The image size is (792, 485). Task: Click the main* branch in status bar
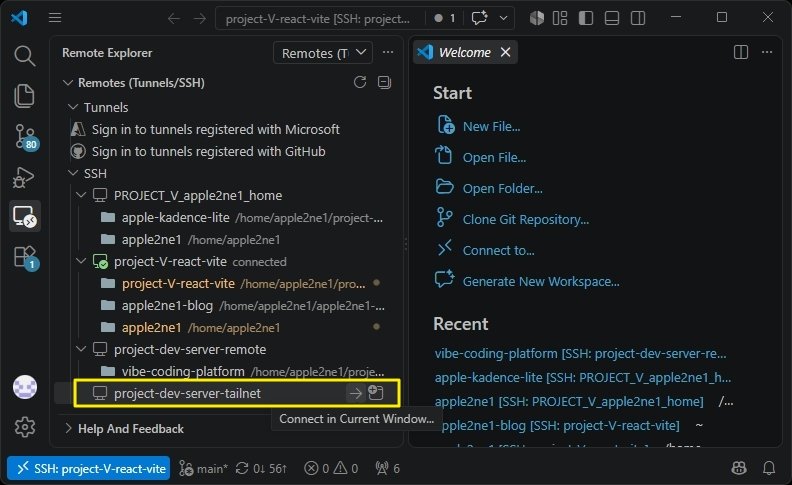[204, 468]
